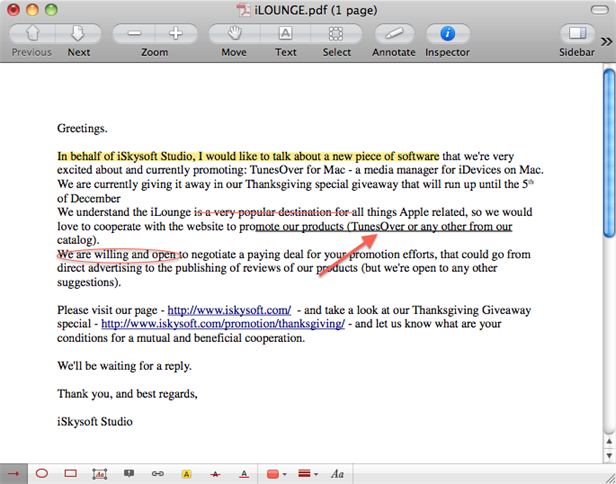The height and width of the screenshot is (484, 616).
Task: Select the underline text tool
Action: (244, 474)
